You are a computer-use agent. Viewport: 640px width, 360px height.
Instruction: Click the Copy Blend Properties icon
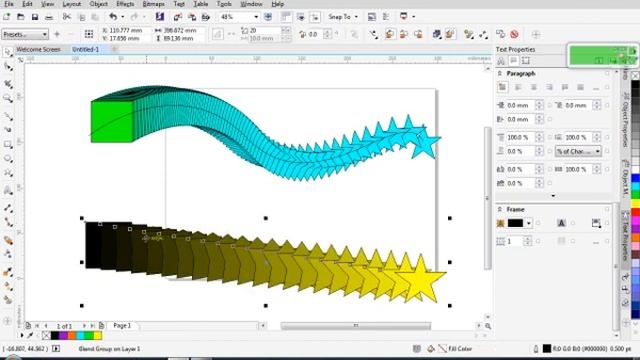500,34
